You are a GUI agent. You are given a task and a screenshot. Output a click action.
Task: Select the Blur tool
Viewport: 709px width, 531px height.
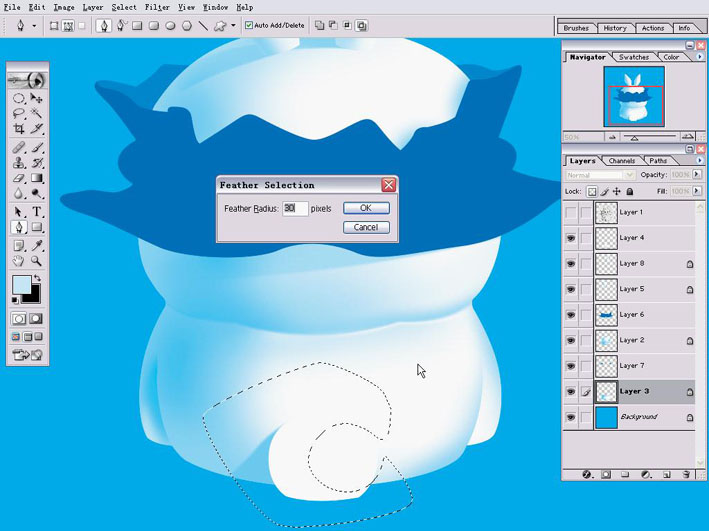tap(19, 194)
